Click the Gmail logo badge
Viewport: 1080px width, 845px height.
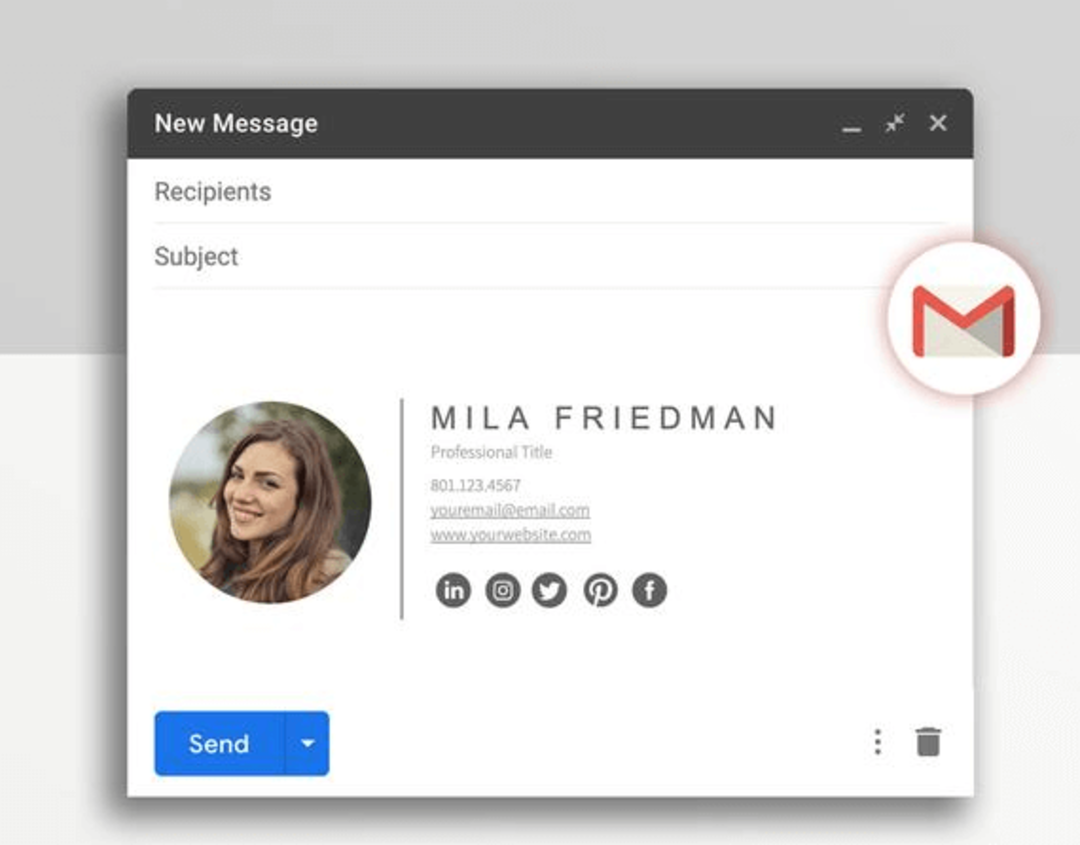pyautogui.click(x=964, y=319)
